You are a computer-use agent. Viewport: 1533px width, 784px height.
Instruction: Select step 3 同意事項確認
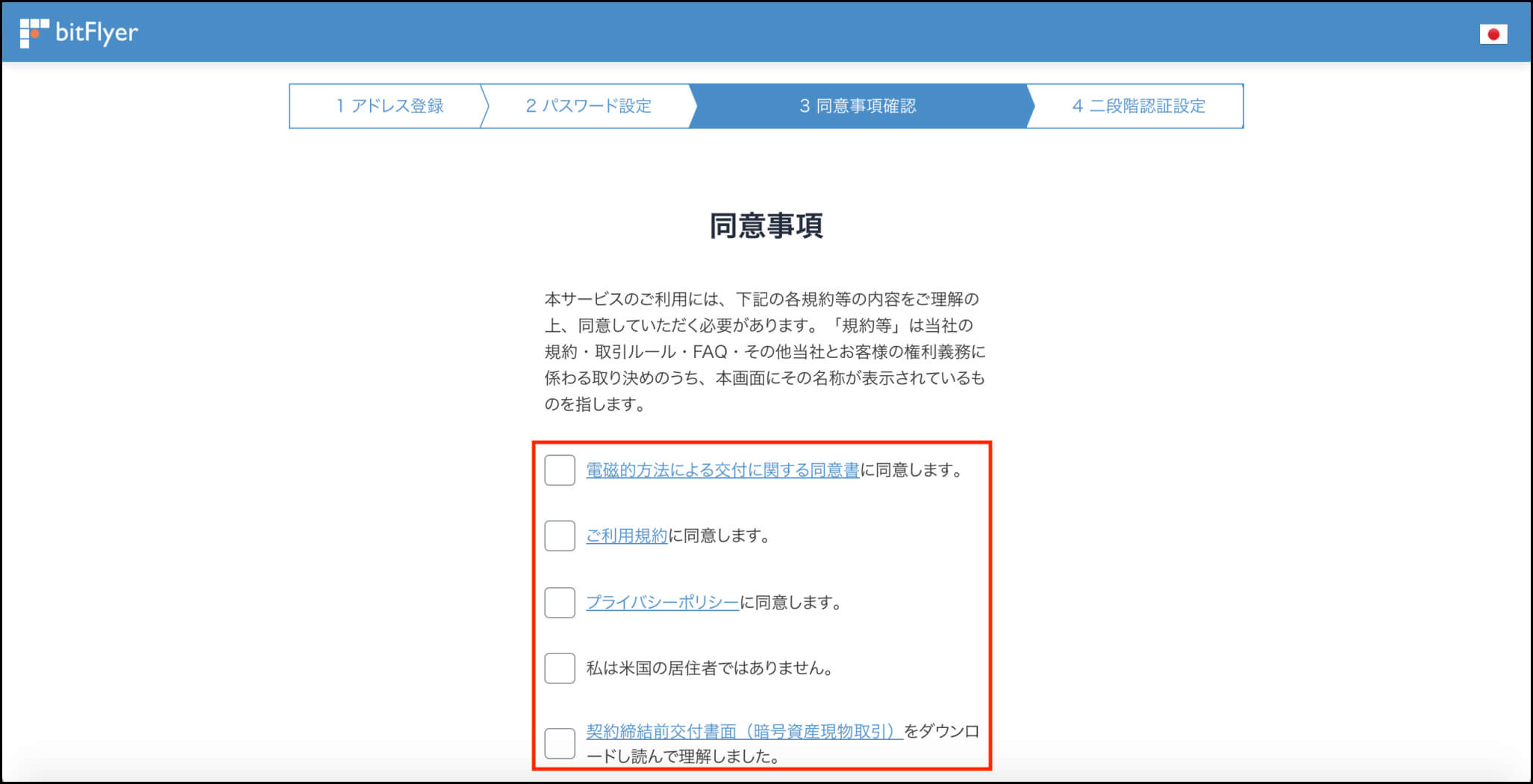click(858, 106)
